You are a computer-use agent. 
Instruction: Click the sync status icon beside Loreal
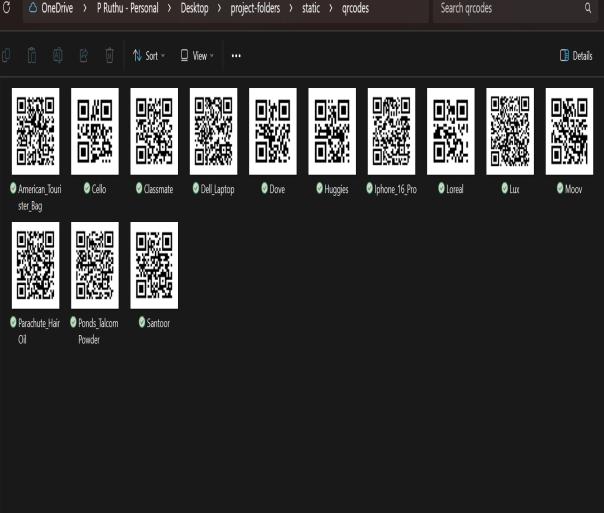[x=441, y=188]
